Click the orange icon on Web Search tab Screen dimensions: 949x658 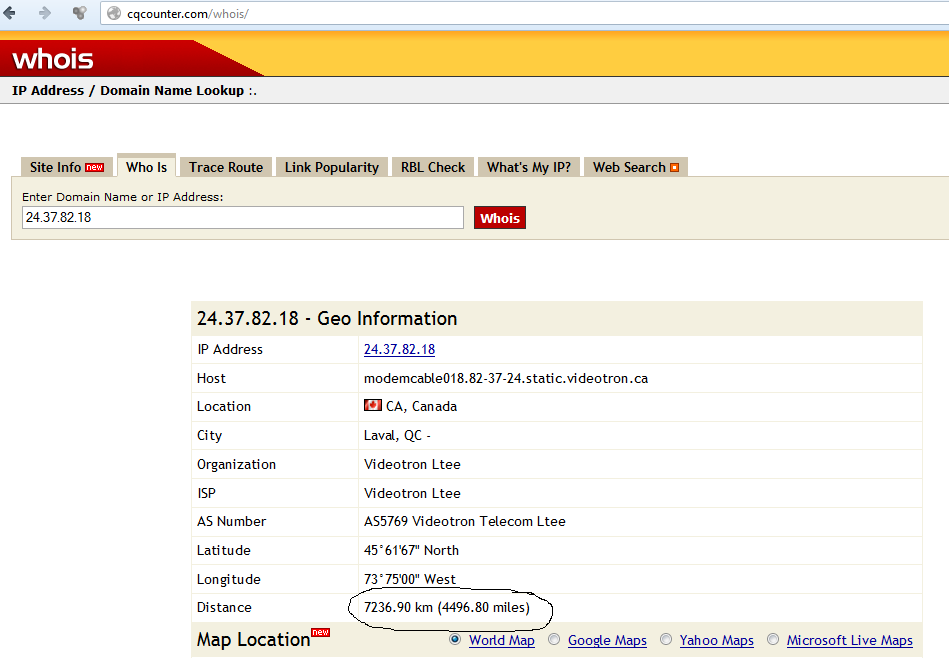point(674,168)
